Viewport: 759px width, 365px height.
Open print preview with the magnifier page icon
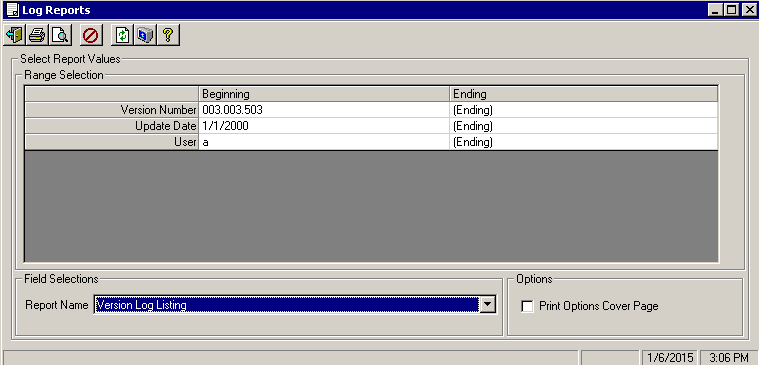point(61,35)
